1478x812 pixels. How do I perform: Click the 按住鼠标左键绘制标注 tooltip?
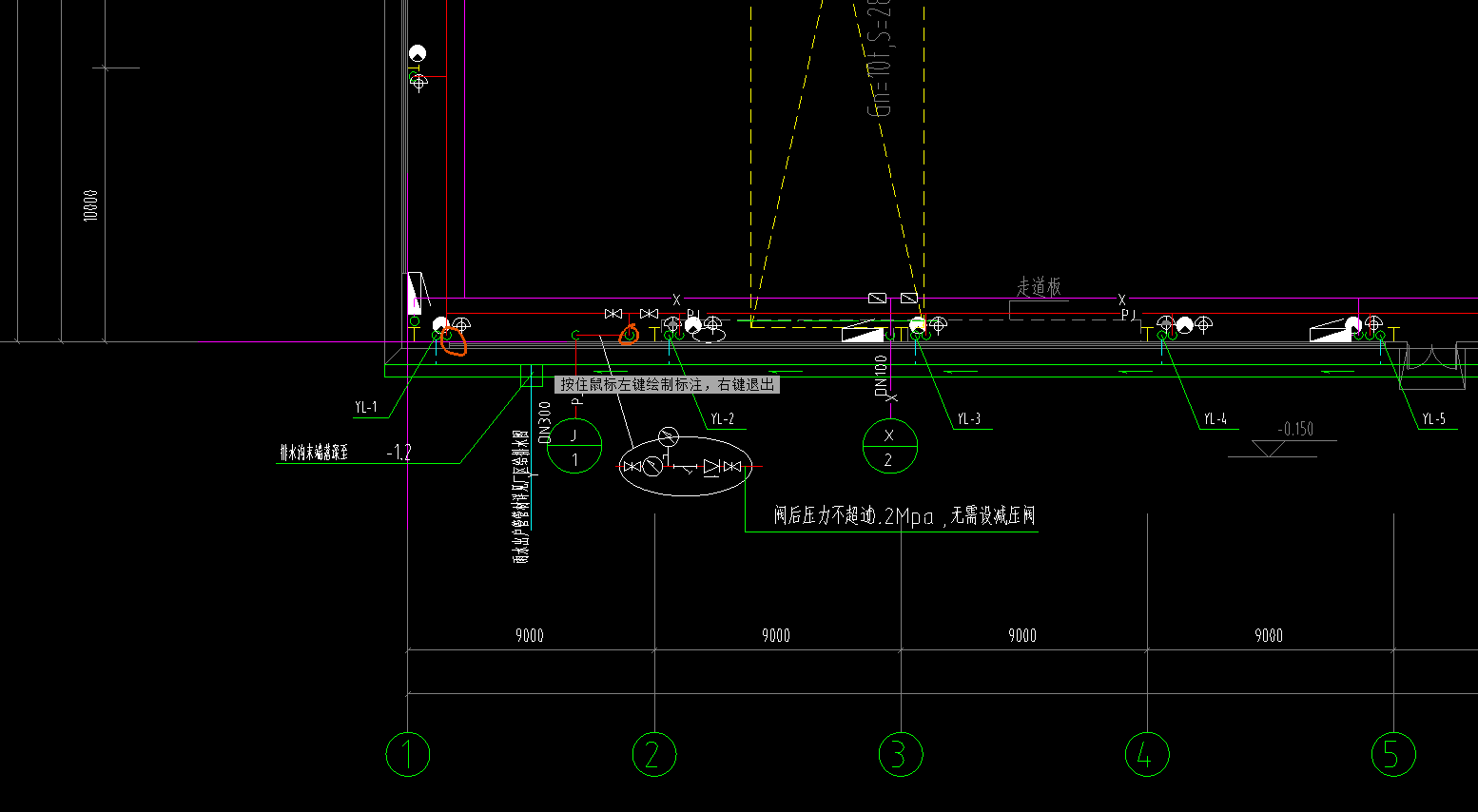pos(668,384)
